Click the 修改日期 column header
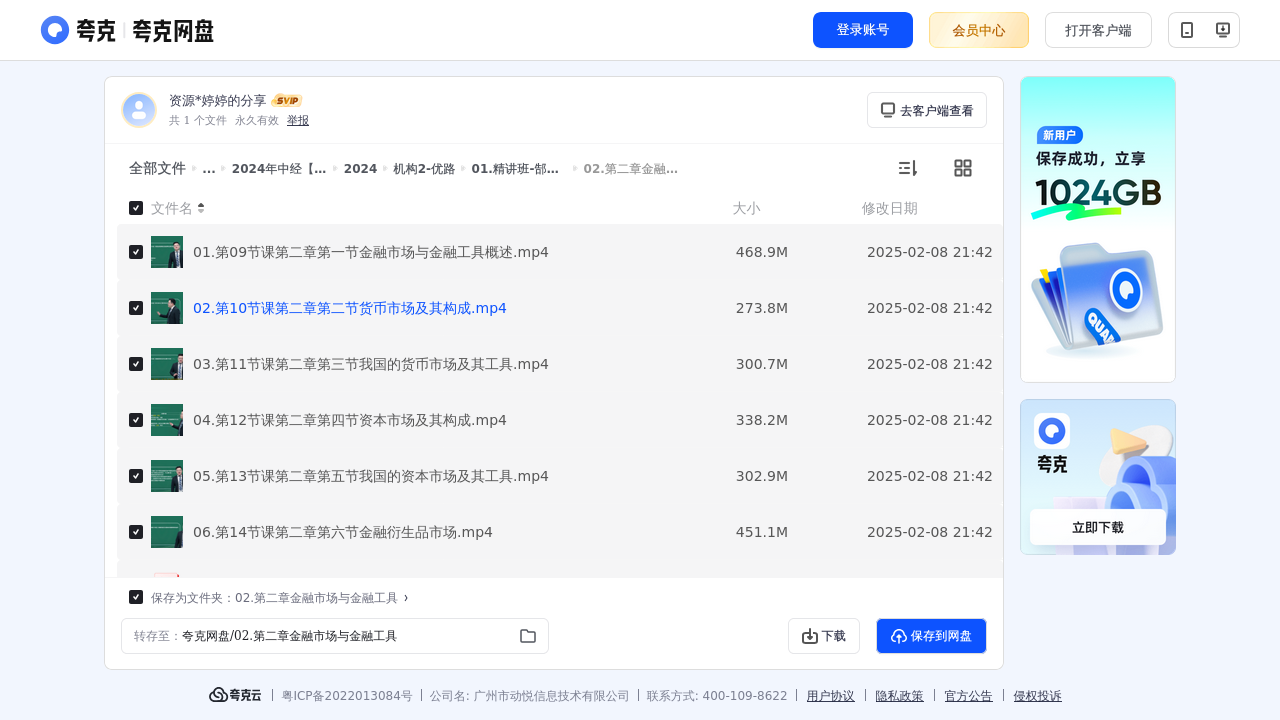The height and width of the screenshot is (720, 1280). (x=890, y=208)
